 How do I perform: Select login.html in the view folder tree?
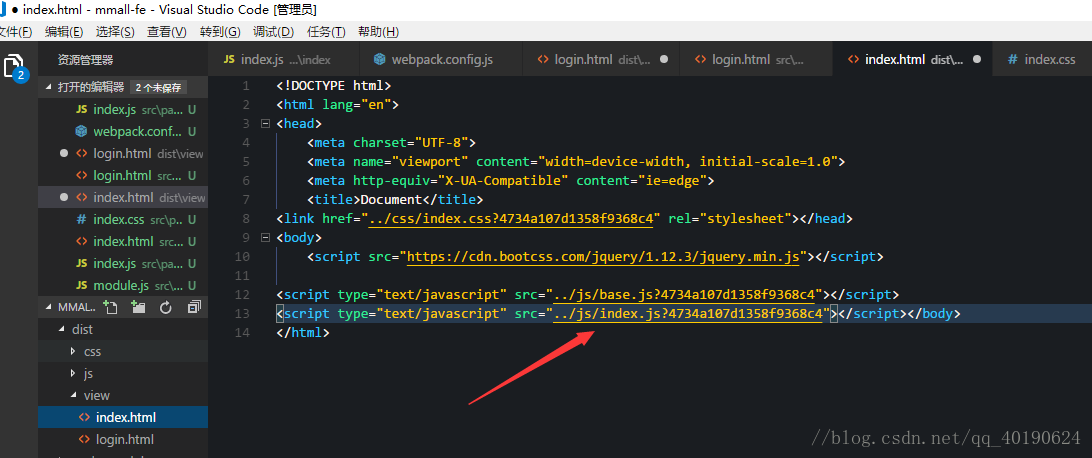(x=123, y=439)
